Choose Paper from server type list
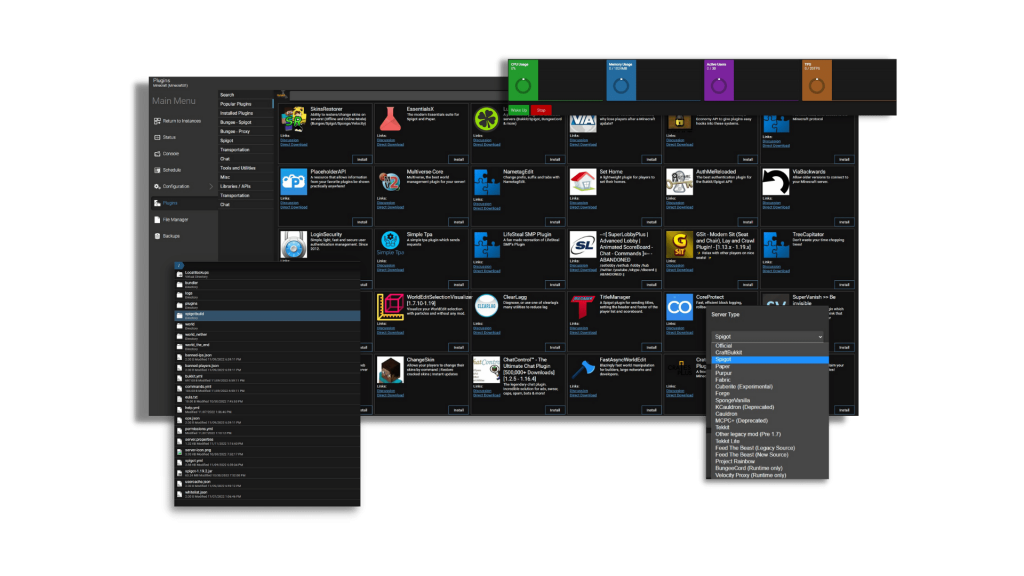 point(723,366)
